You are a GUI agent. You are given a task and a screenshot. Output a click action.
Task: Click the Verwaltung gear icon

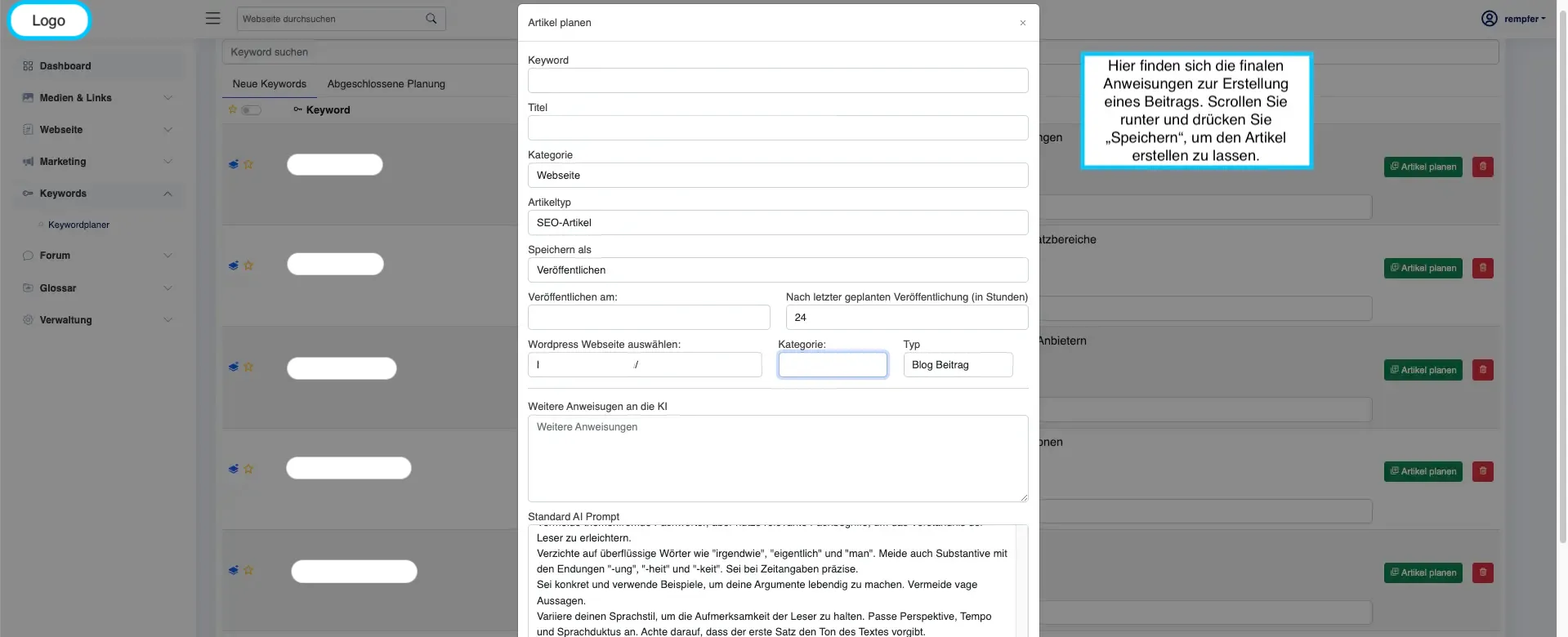tap(28, 320)
